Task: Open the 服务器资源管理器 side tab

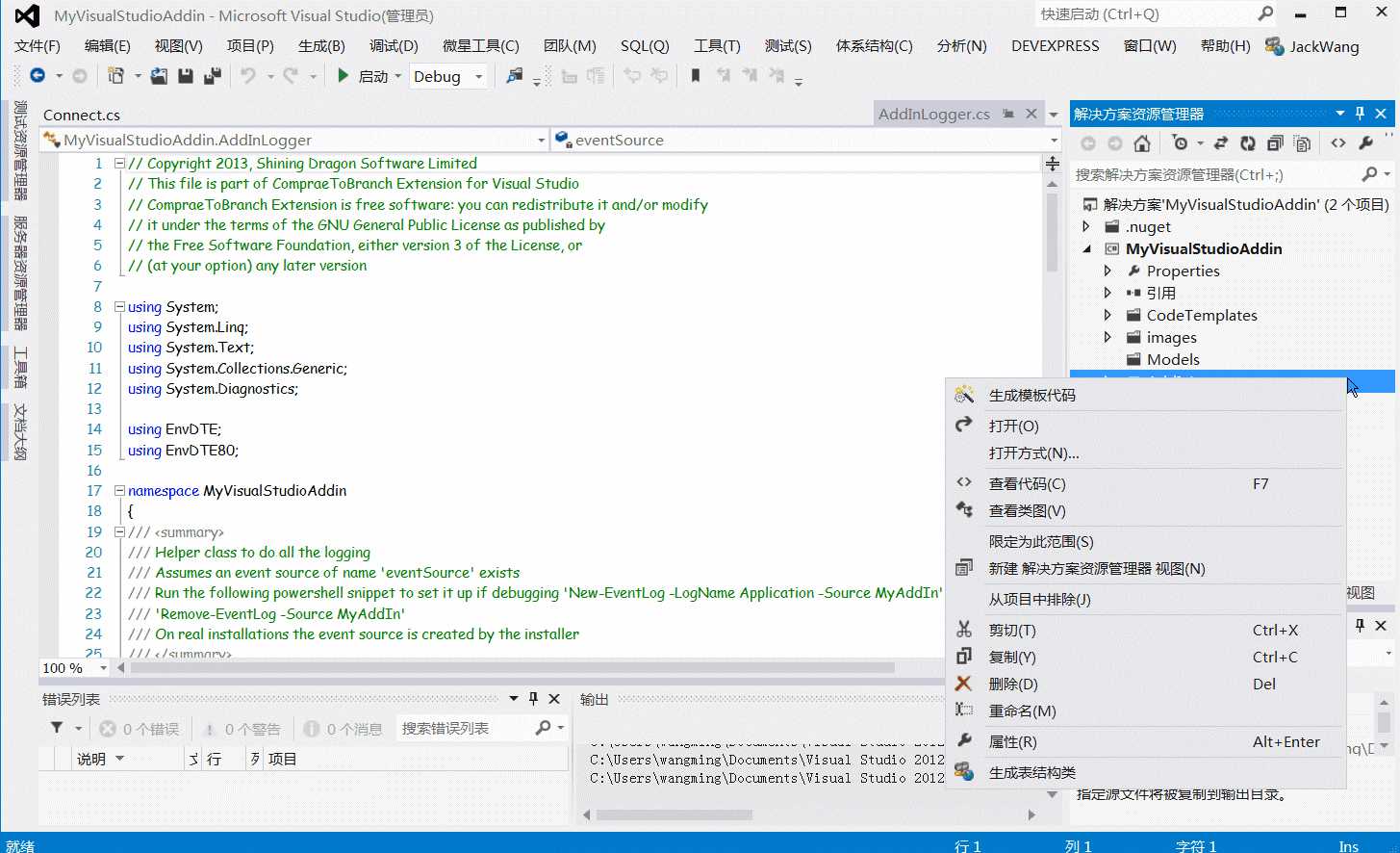Action: point(20,273)
